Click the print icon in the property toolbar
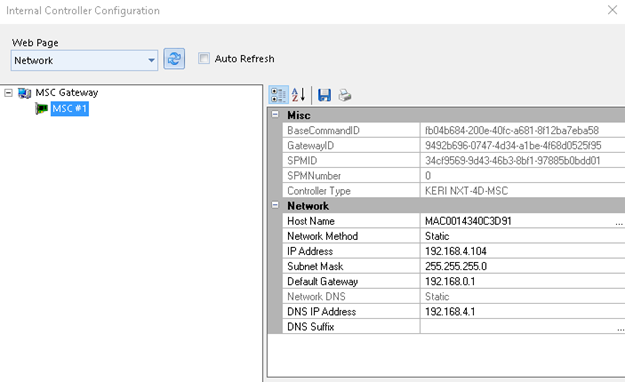The width and height of the screenshot is (625, 382). [x=344, y=95]
